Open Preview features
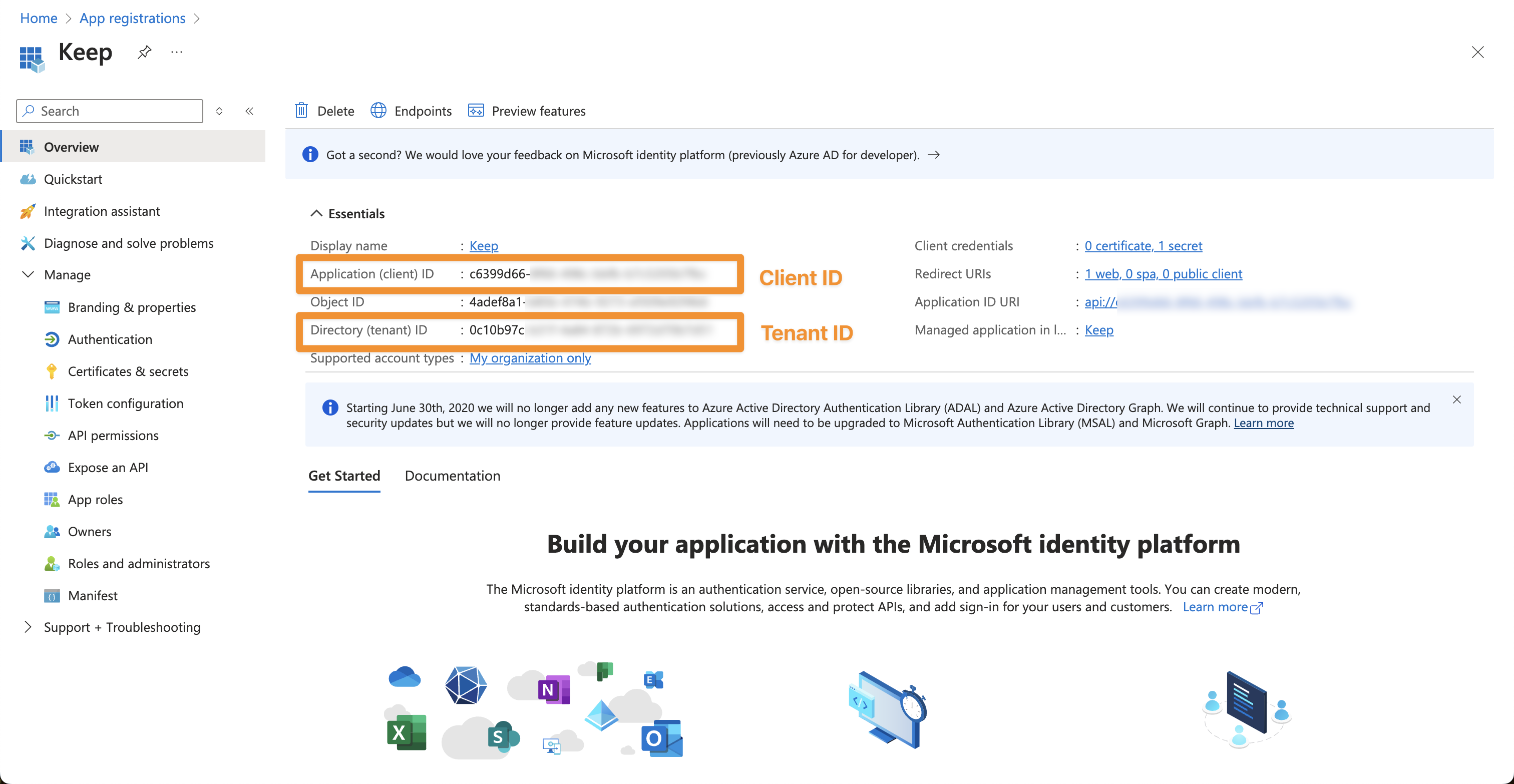 527,111
